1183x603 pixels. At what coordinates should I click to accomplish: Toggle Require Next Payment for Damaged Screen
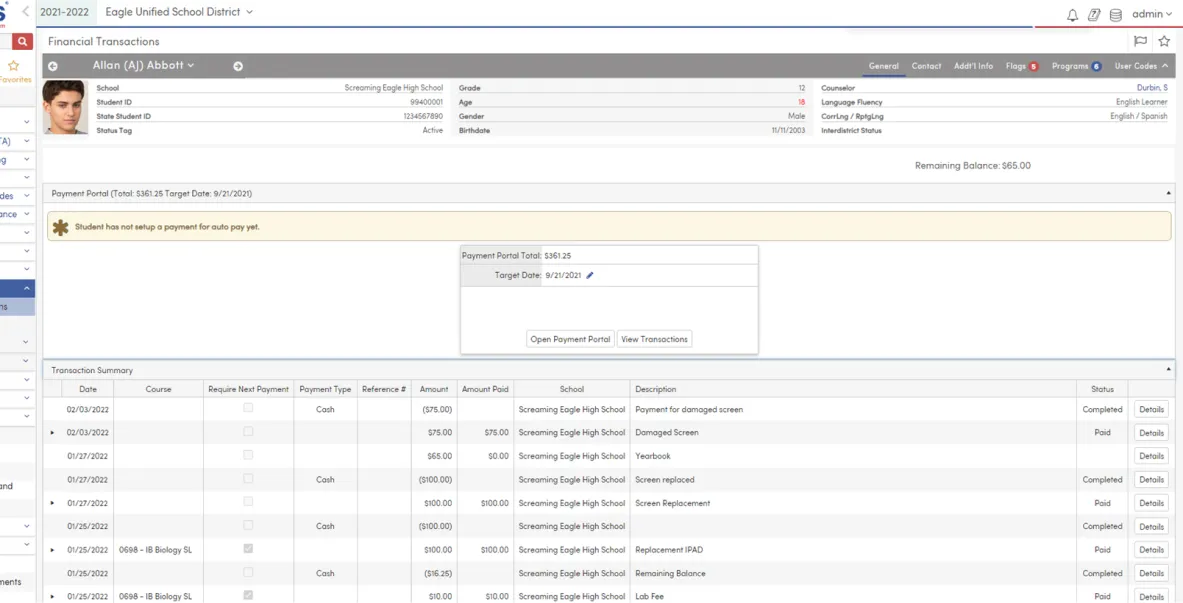(248, 432)
